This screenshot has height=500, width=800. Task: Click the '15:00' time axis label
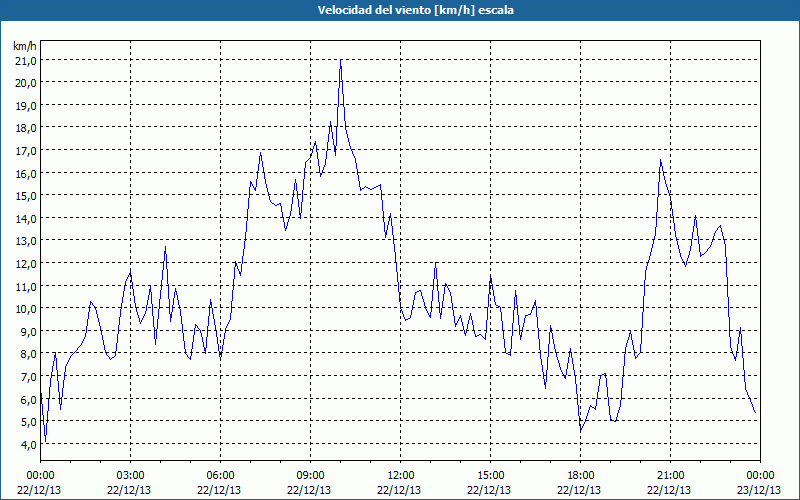pos(490,476)
